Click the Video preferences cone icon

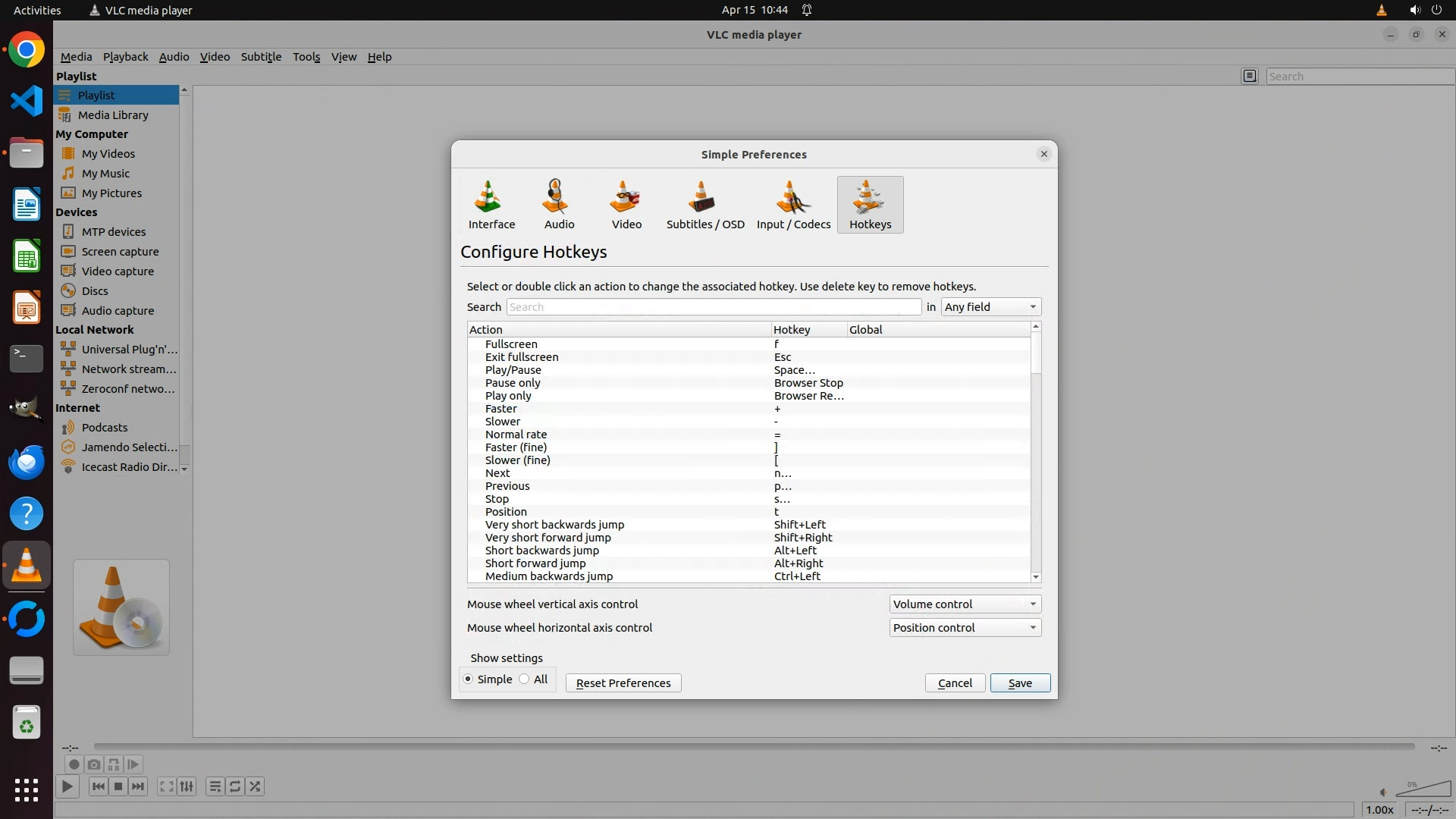[626, 205]
